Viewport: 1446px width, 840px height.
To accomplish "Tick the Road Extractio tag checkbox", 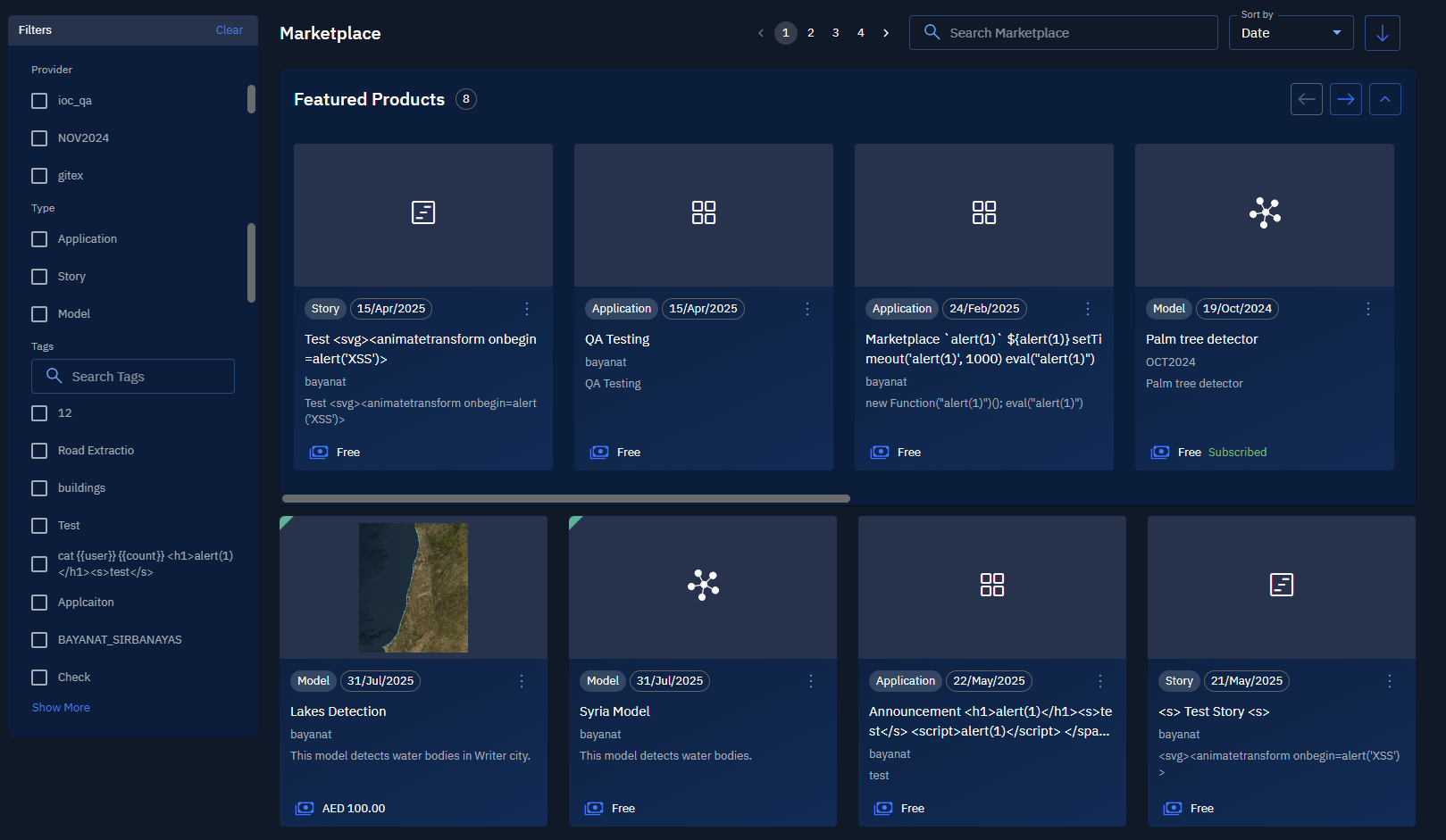I will (39, 451).
